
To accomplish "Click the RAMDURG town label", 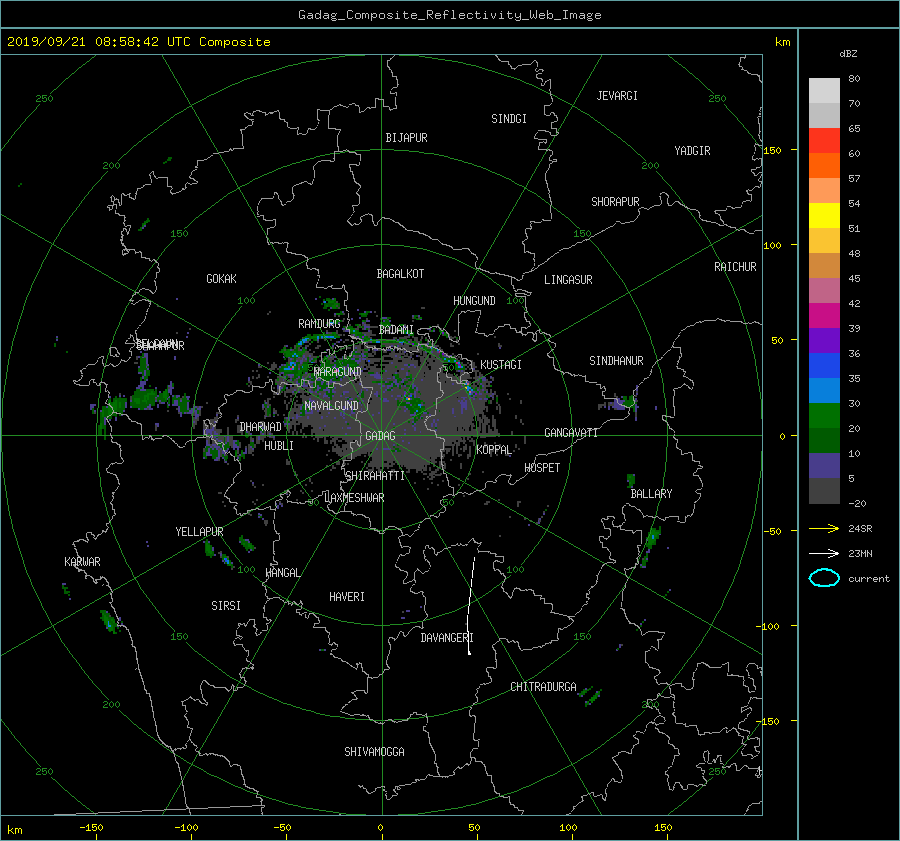I will 319,324.
